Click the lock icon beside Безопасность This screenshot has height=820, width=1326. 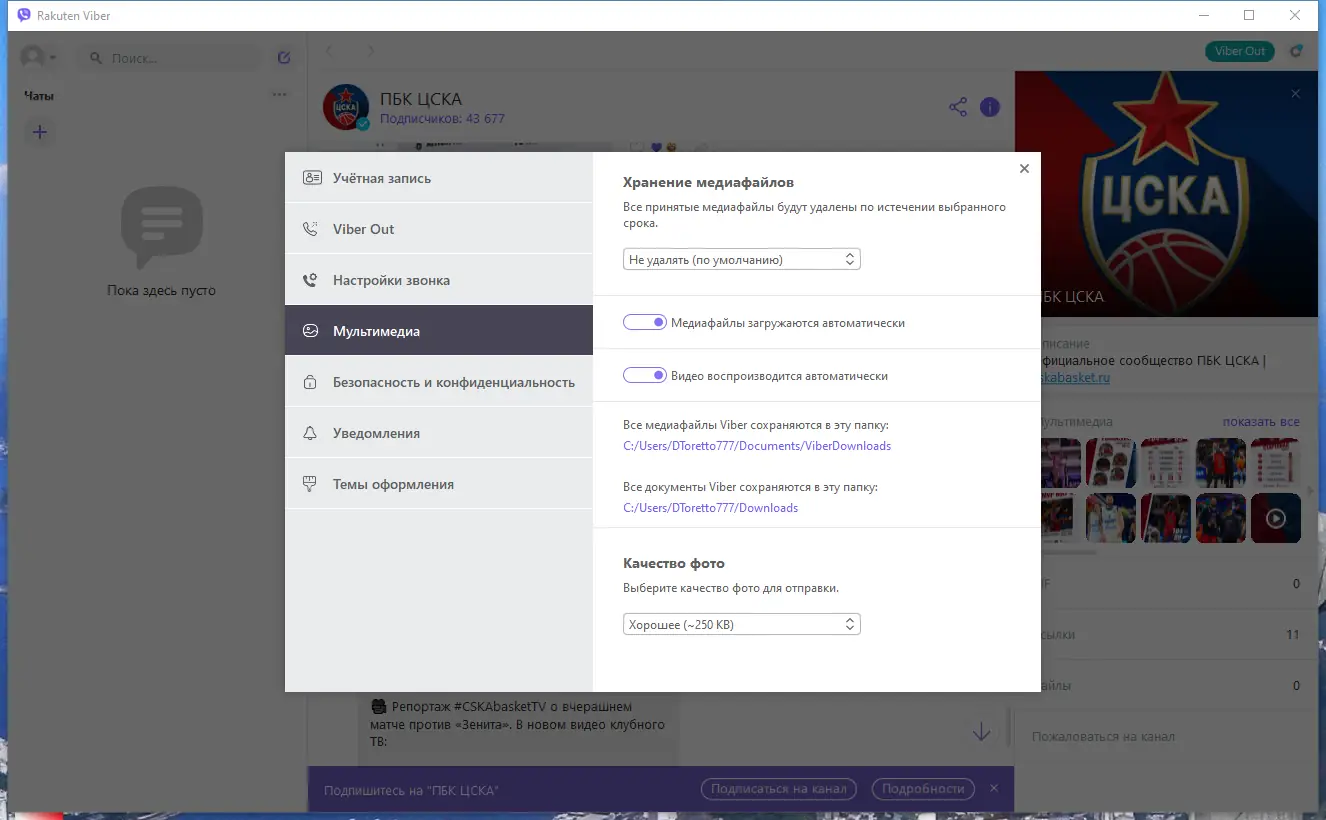pos(311,382)
